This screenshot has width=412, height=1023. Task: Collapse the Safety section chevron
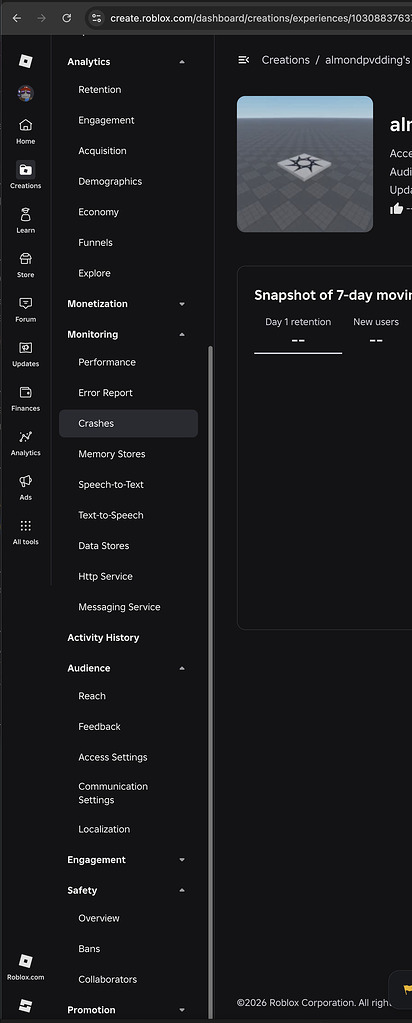[182, 891]
